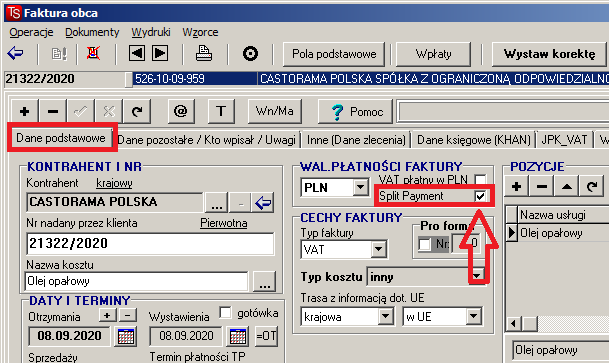The image size is (609, 363).
Task: Click left arrow of POZYCJE horizontal scrollbar
Action: (513, 323)
